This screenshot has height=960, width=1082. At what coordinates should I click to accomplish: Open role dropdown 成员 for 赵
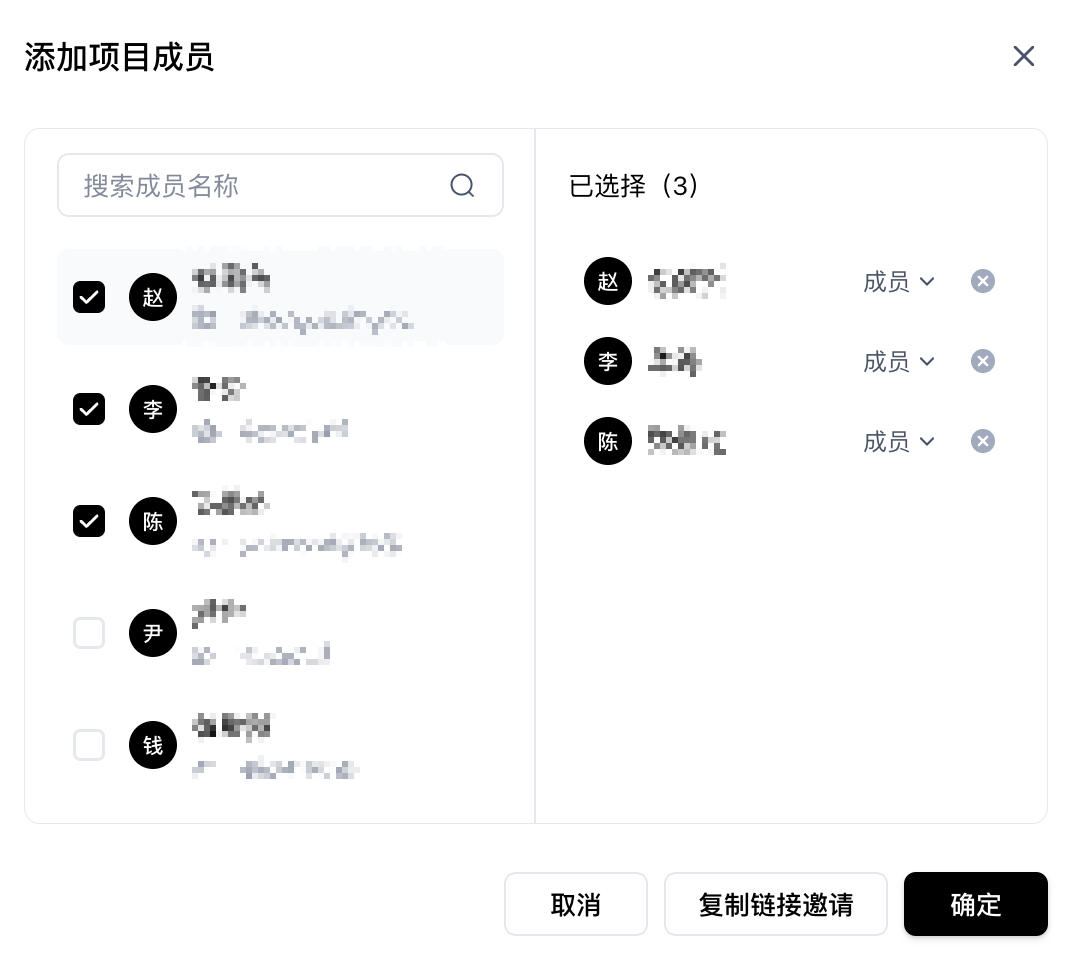(x=899, y=282)
